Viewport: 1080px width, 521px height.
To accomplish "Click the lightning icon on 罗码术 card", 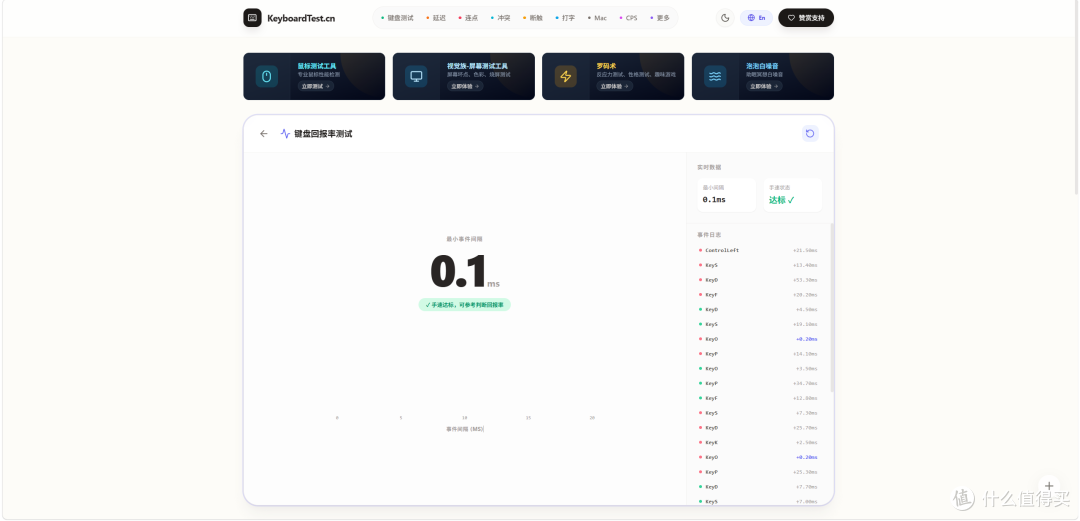I will (565, 76).
